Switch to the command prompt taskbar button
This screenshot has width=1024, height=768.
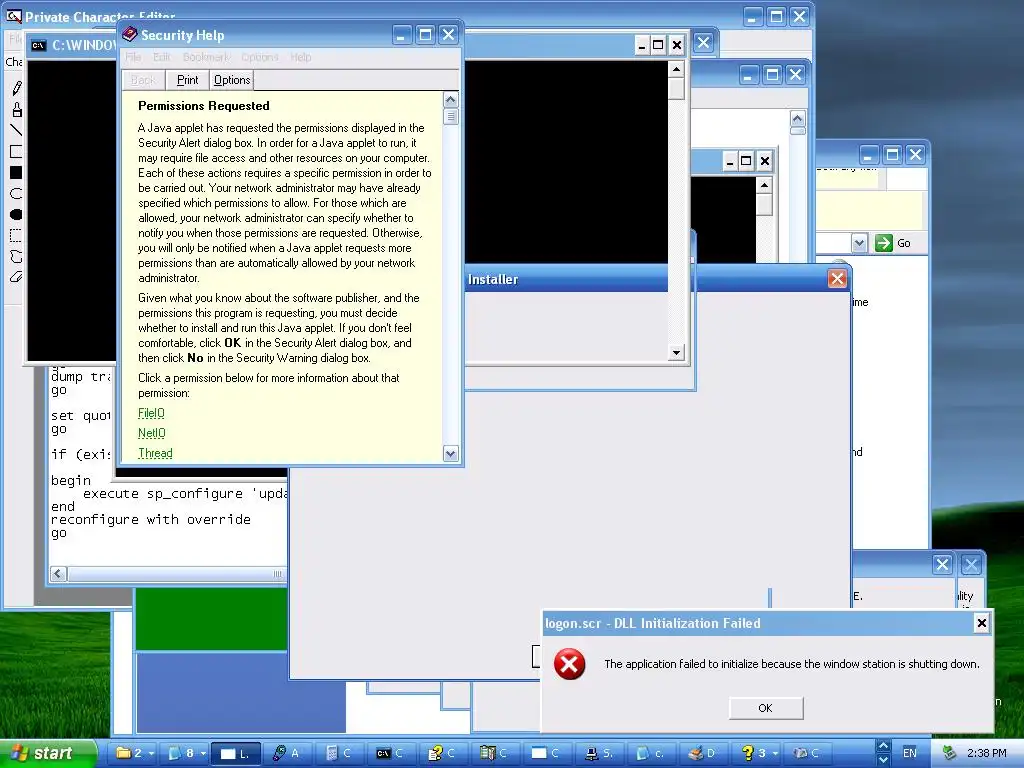click(x=391, y=753)
